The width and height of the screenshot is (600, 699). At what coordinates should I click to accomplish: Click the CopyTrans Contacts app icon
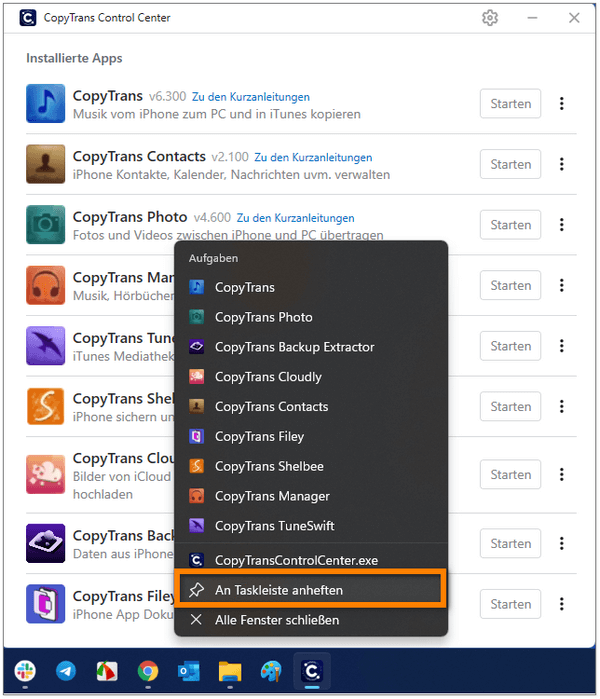[45, 164]
